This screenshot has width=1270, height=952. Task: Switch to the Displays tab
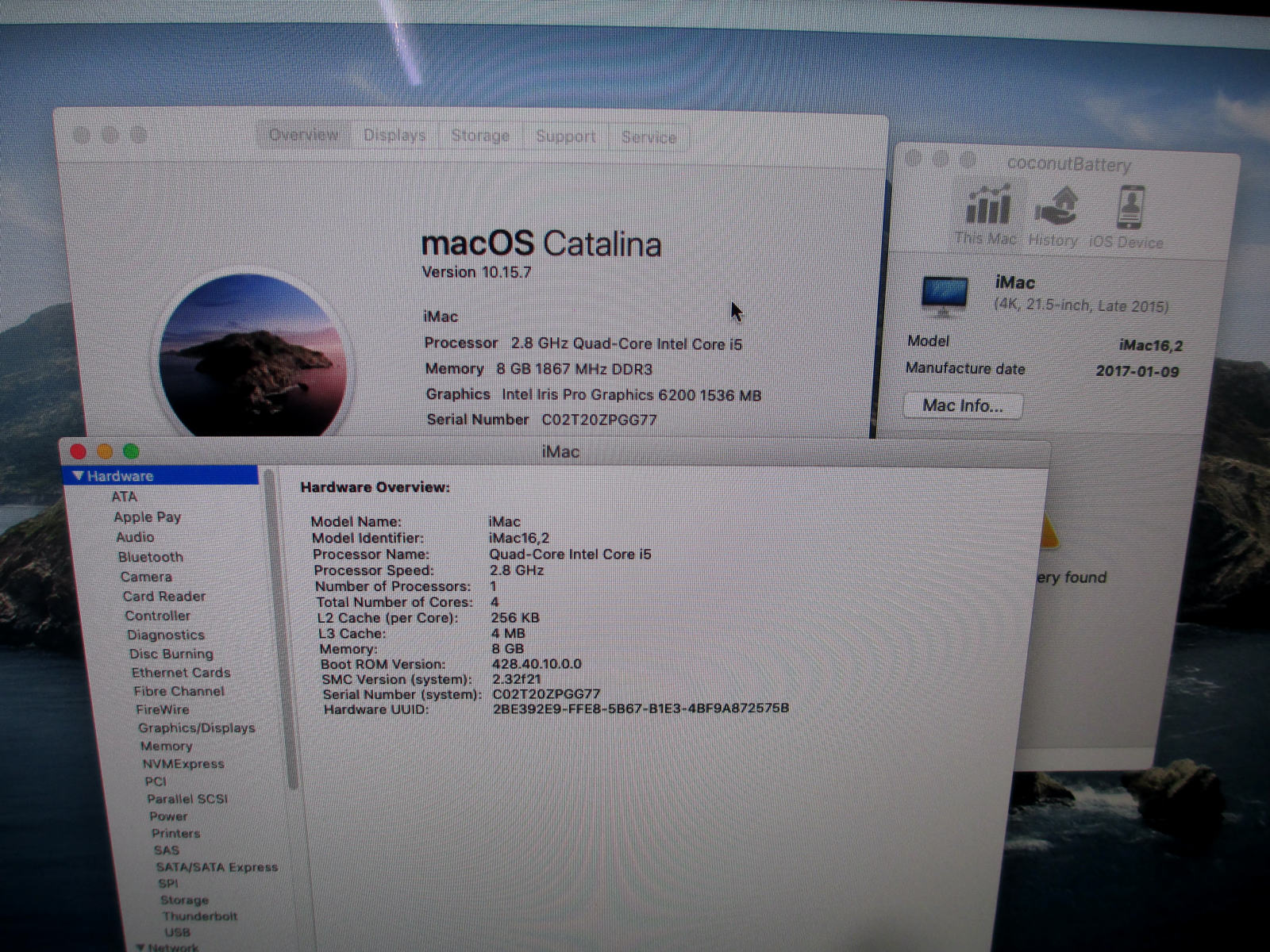tap(394, 136)
